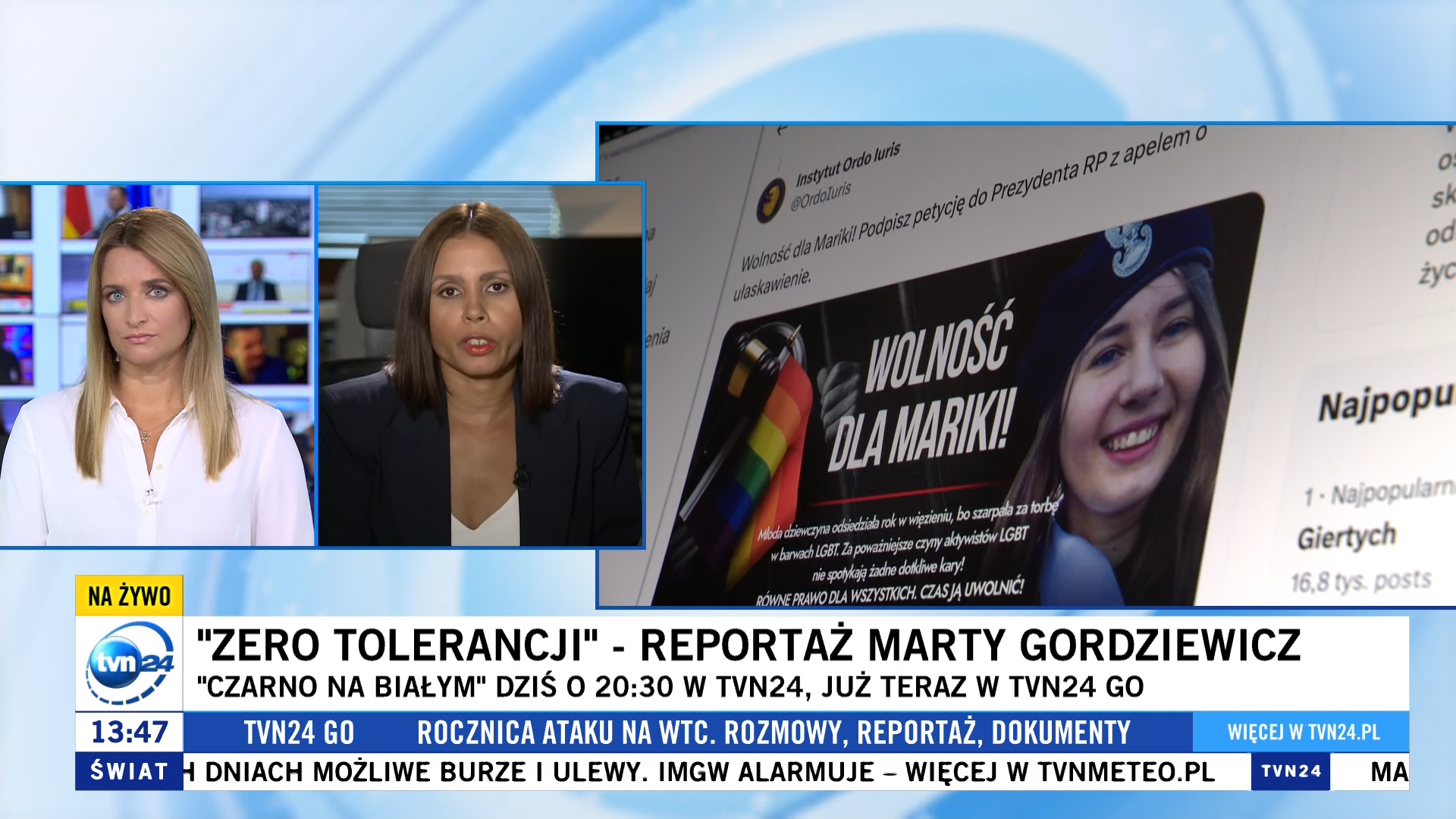Click the Giertych trending topic
1456x819 pixels.
pos(1346,536)
